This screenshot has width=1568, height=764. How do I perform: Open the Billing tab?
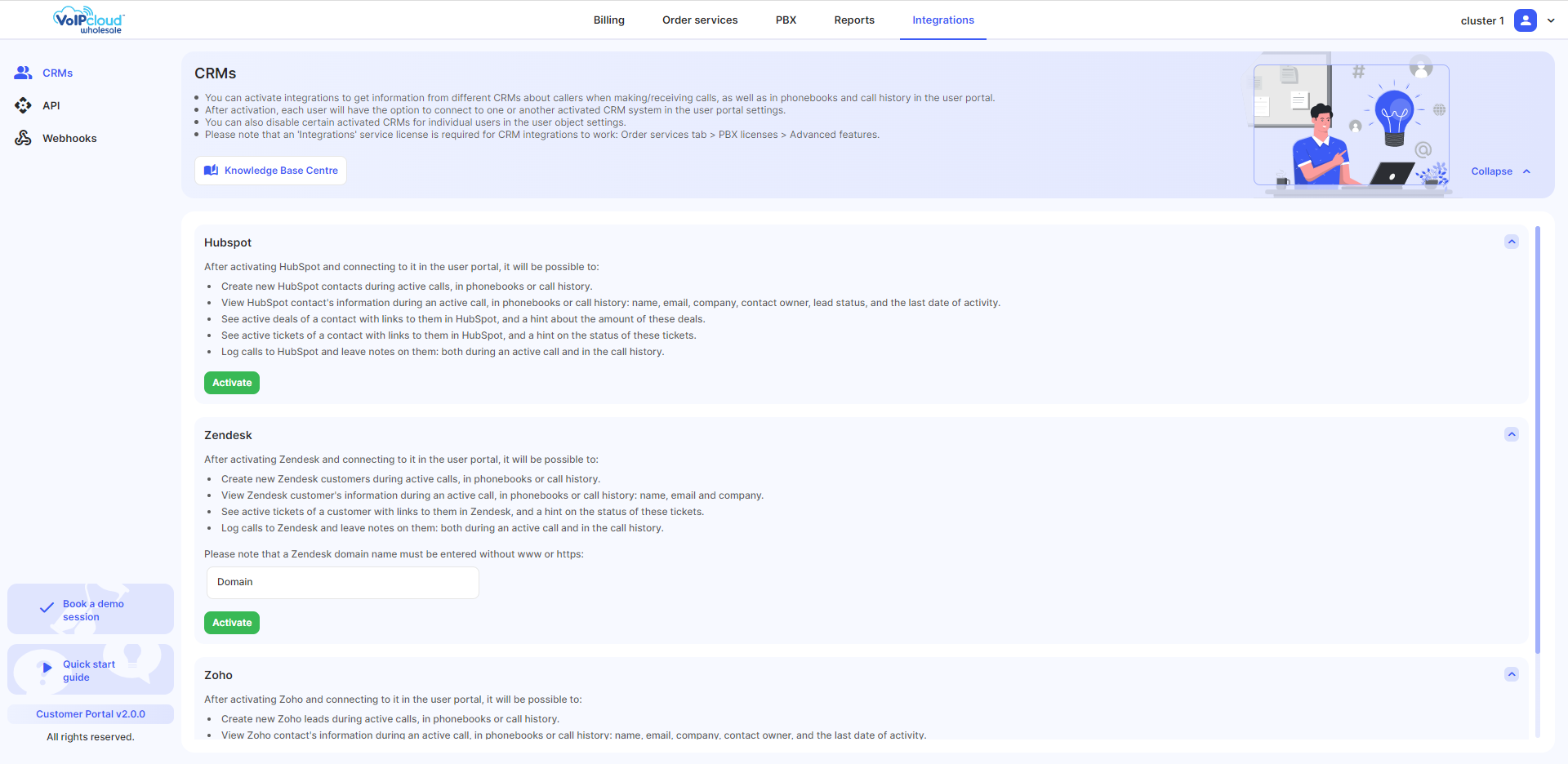click(x=609, y=20)
